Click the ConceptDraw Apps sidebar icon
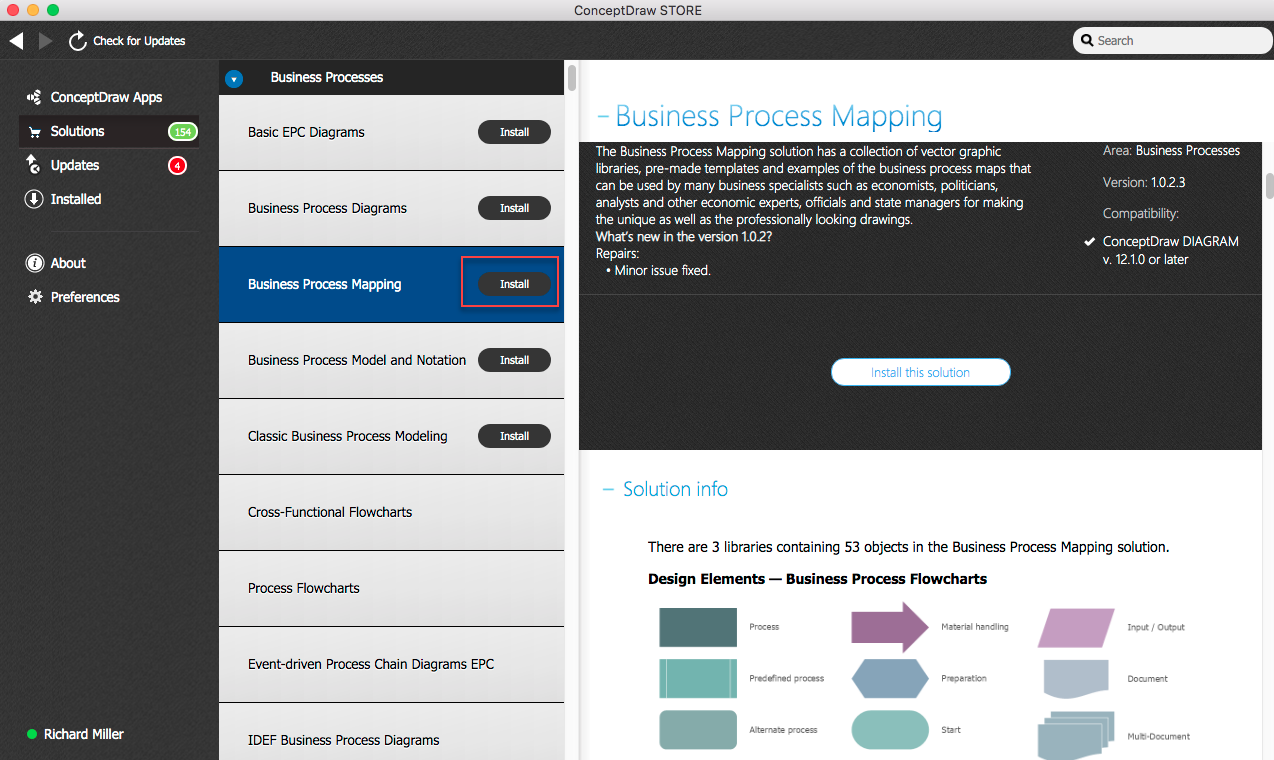The height and width of the screenshot is (760, 1274). tap(34, 98)
